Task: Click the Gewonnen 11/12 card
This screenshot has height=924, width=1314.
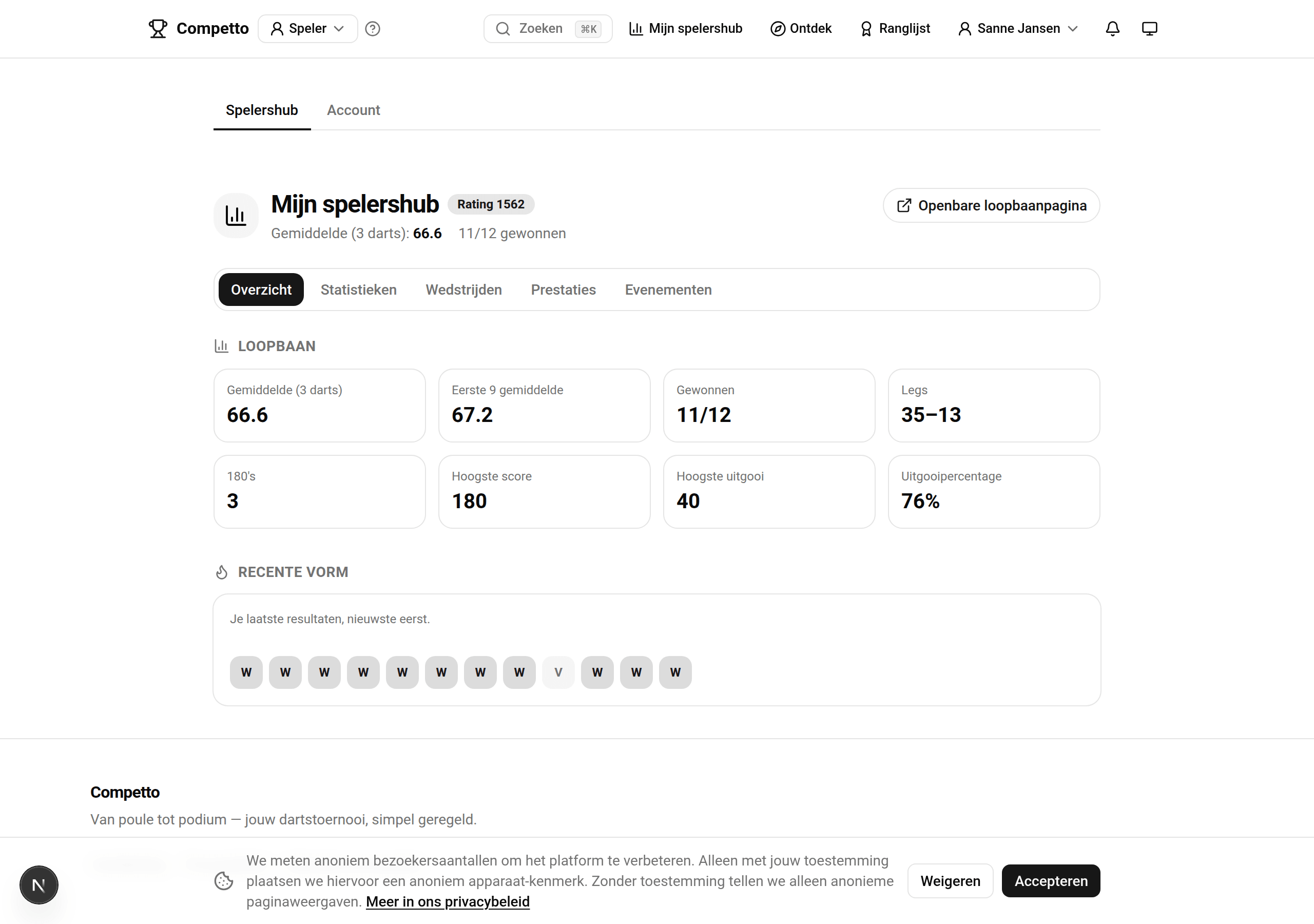Action: pyautogui.click(x=768, y=406)
